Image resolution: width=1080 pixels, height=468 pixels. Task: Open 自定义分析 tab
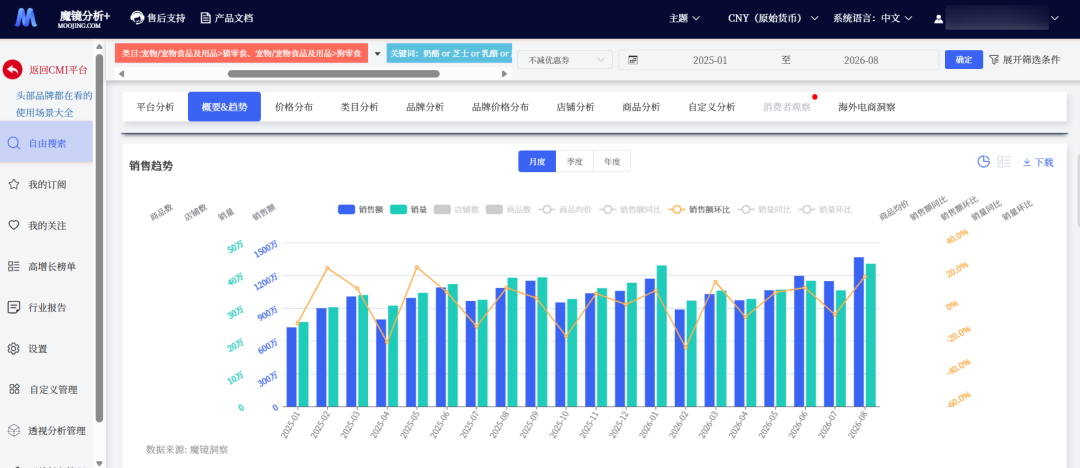[712, 107]
